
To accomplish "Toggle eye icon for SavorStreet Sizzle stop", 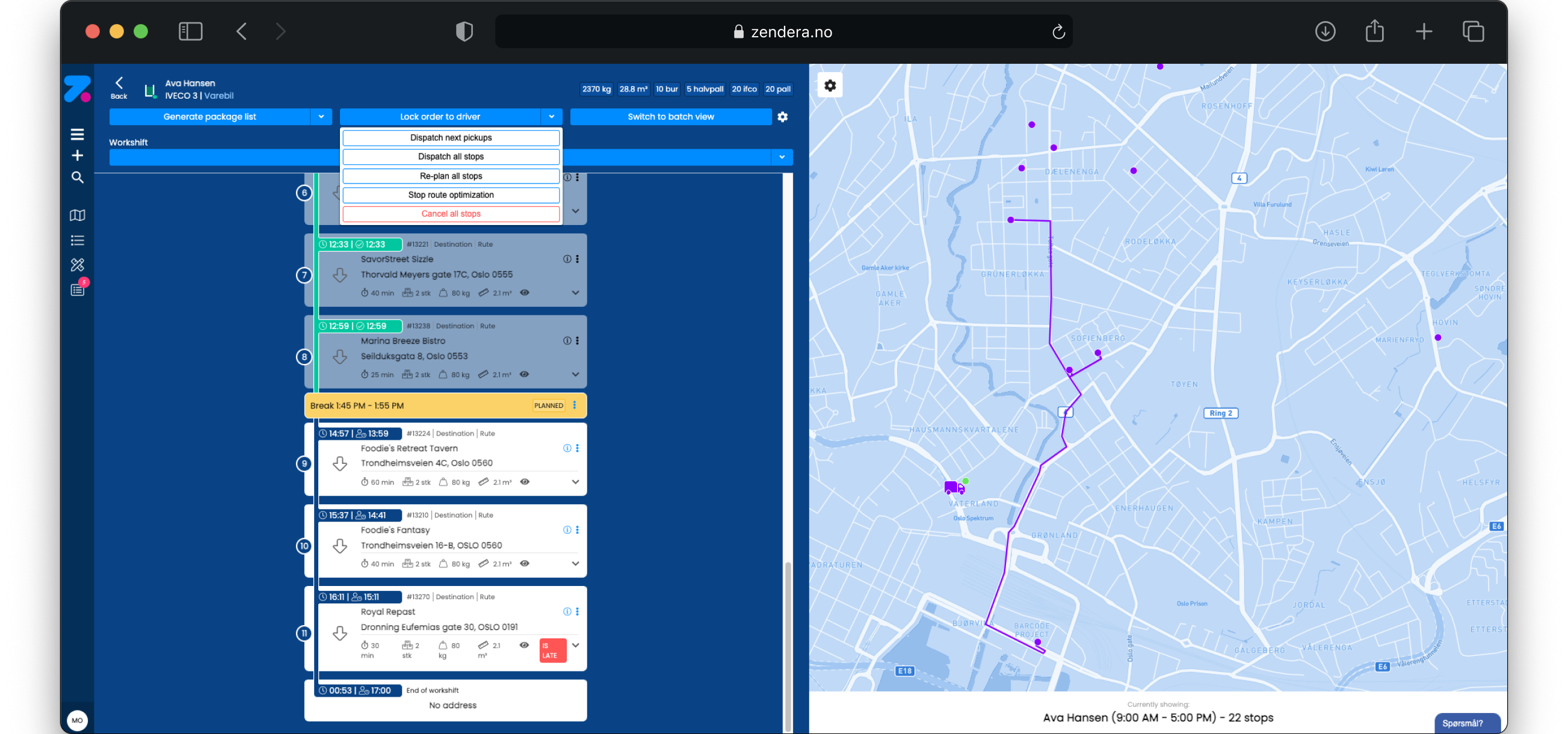I will coord(525,293).
